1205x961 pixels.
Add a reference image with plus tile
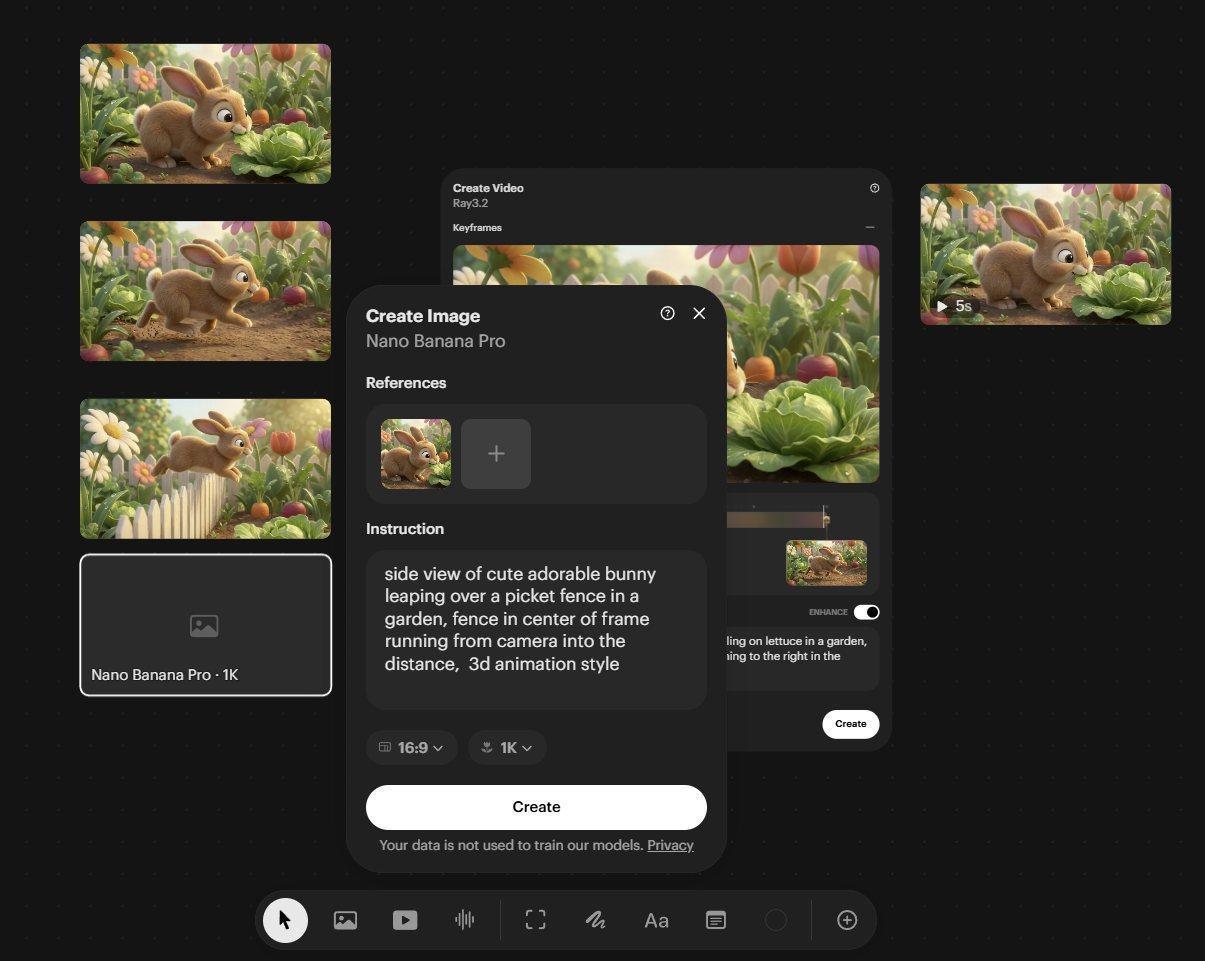(x=496, y=454)
